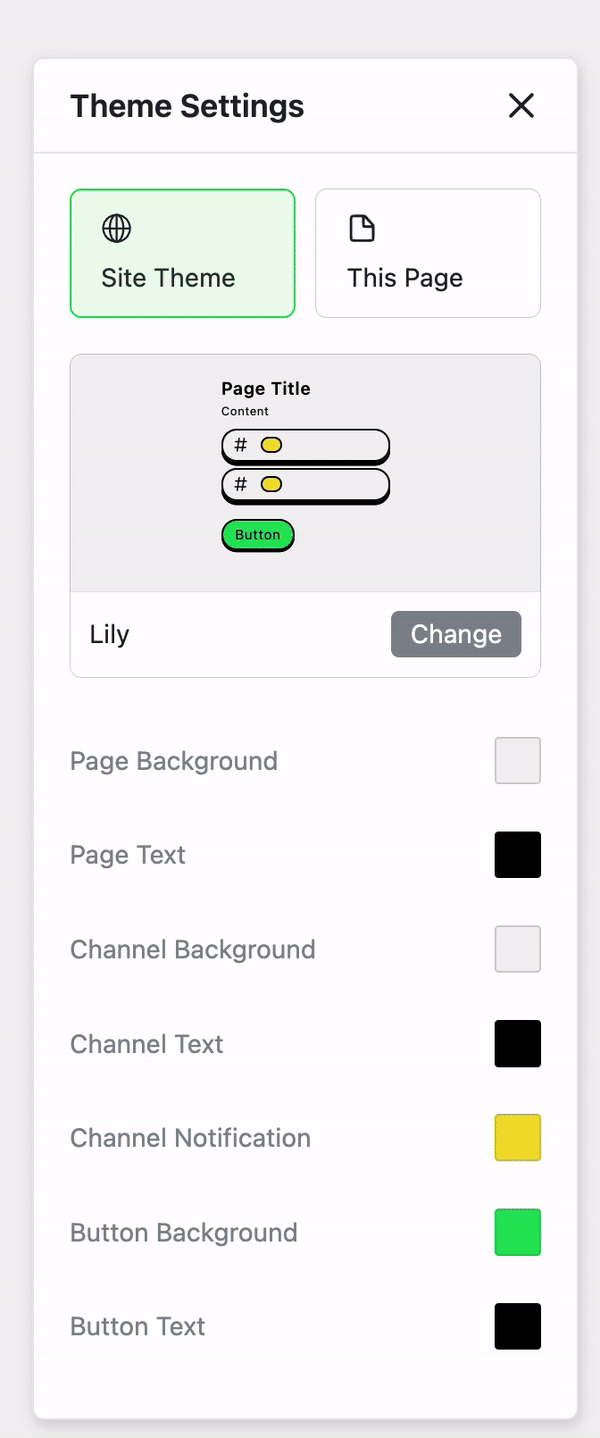Pick the Page Text color swatch

518,855
